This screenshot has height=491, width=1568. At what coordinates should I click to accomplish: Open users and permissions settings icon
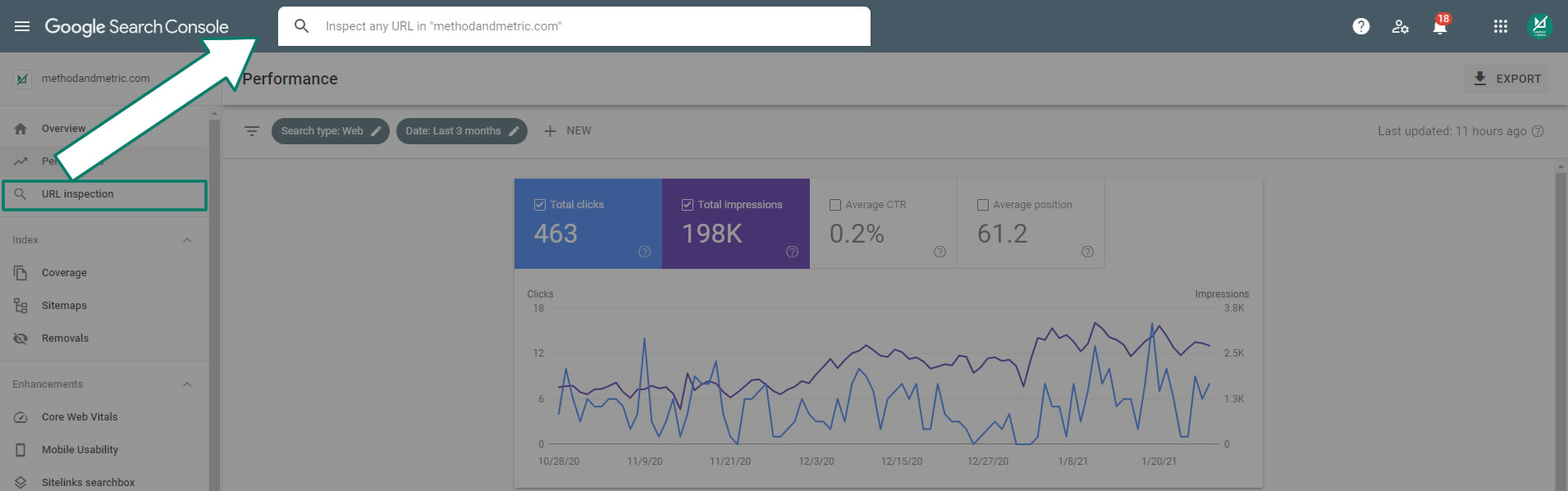1401,26
